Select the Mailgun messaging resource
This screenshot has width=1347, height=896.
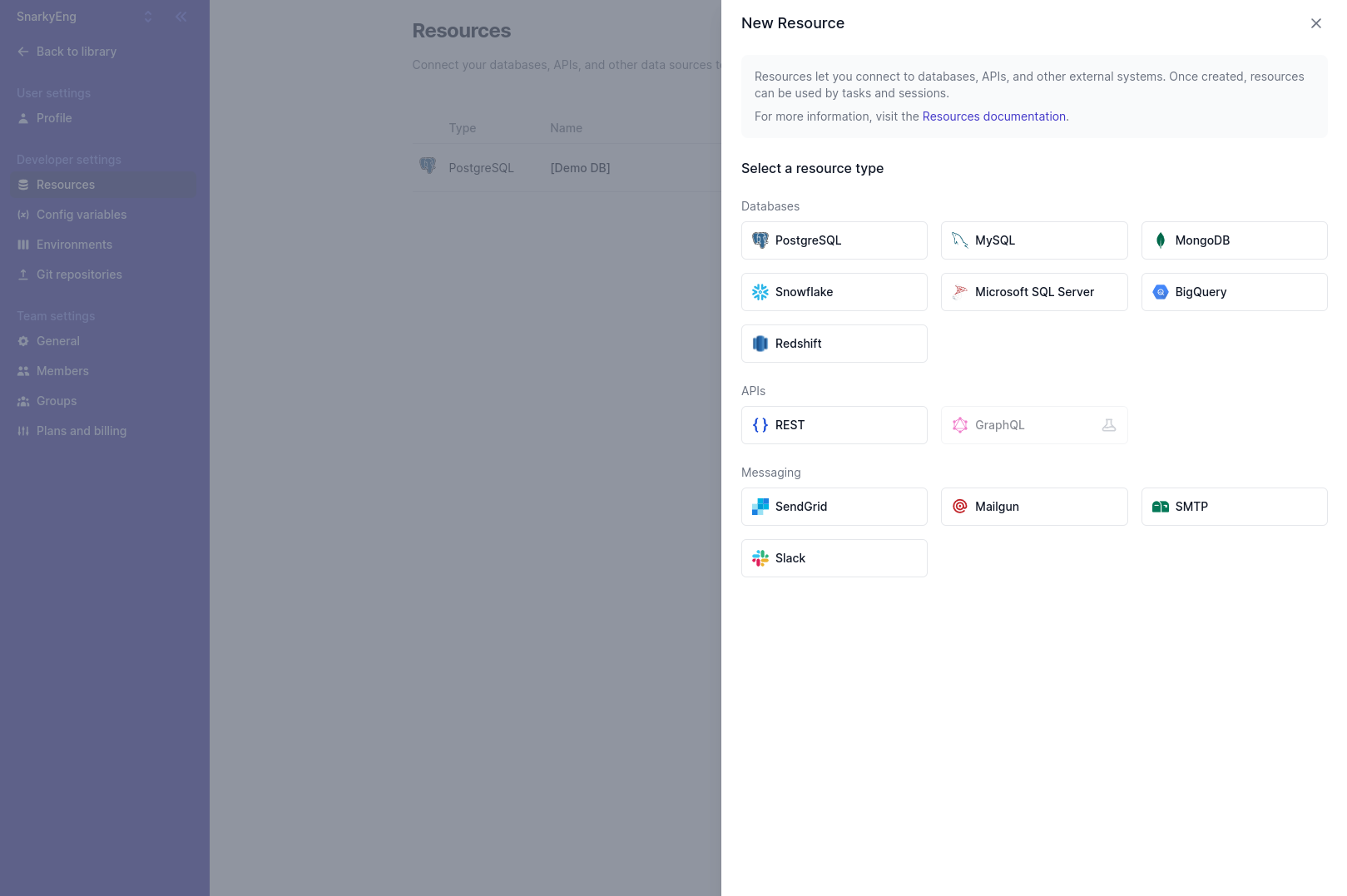tap(1034, 507)
